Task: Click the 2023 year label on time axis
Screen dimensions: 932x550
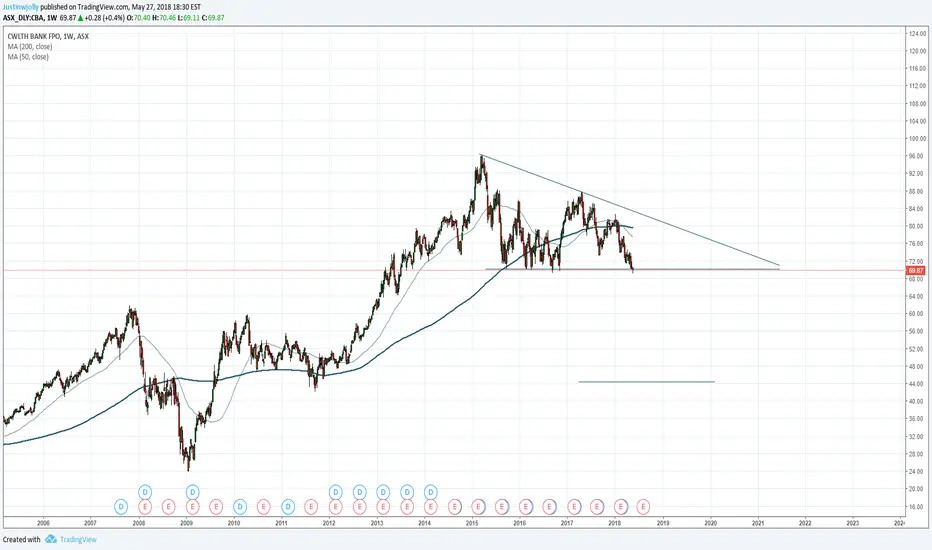Action: pos(853,523)
